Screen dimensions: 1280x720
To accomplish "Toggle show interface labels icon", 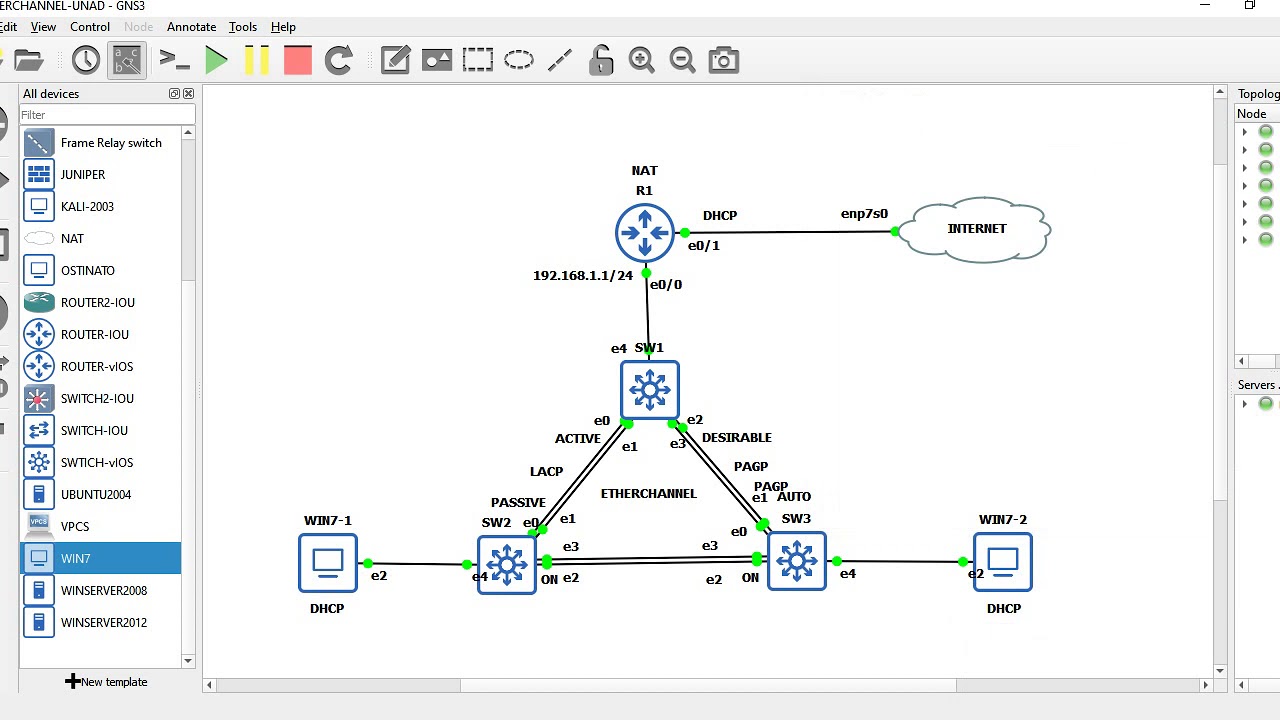I will pyautogui.click(x=127, y=61).
